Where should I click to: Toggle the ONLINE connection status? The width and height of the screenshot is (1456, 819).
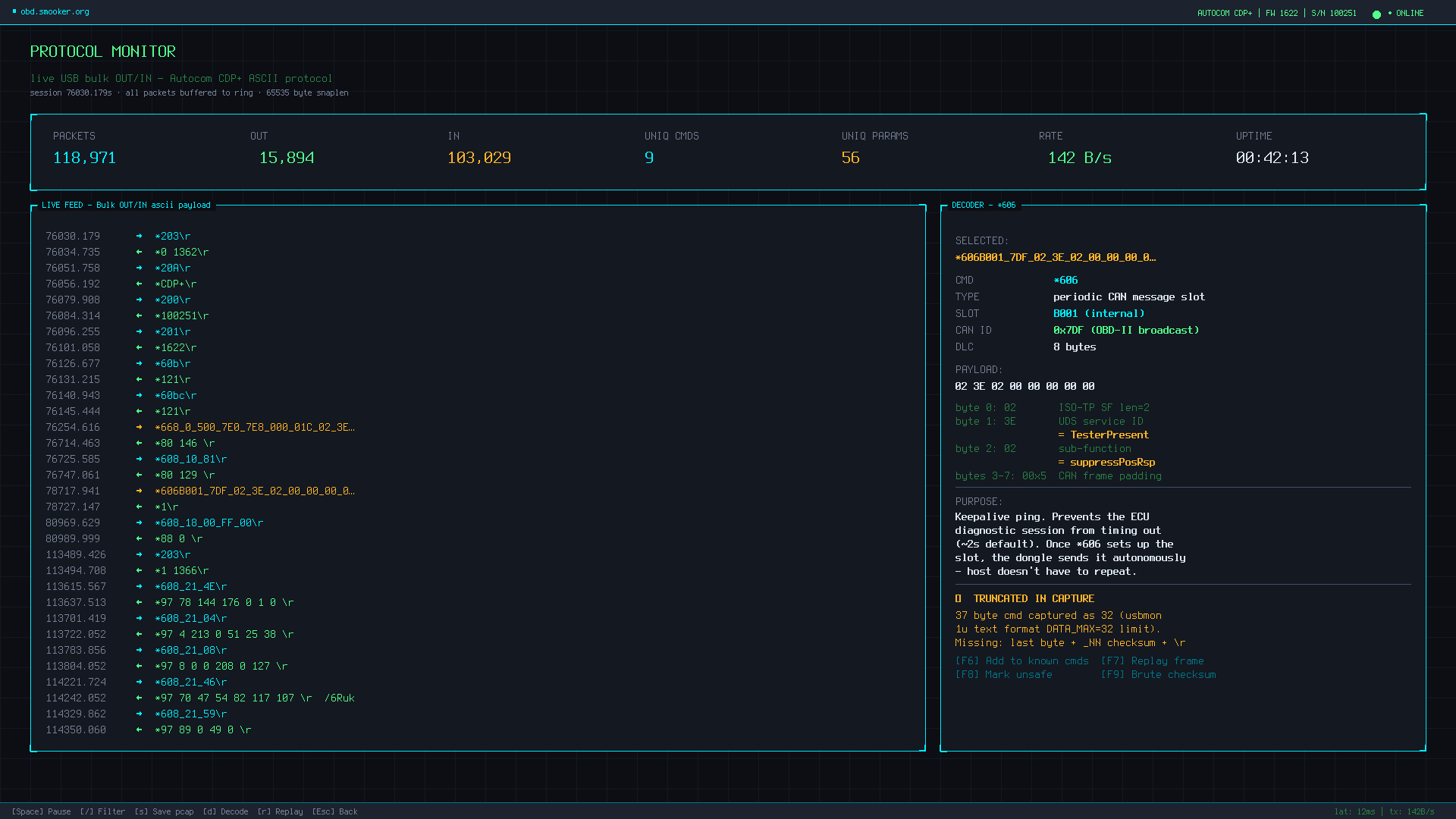coord(1409,14)
